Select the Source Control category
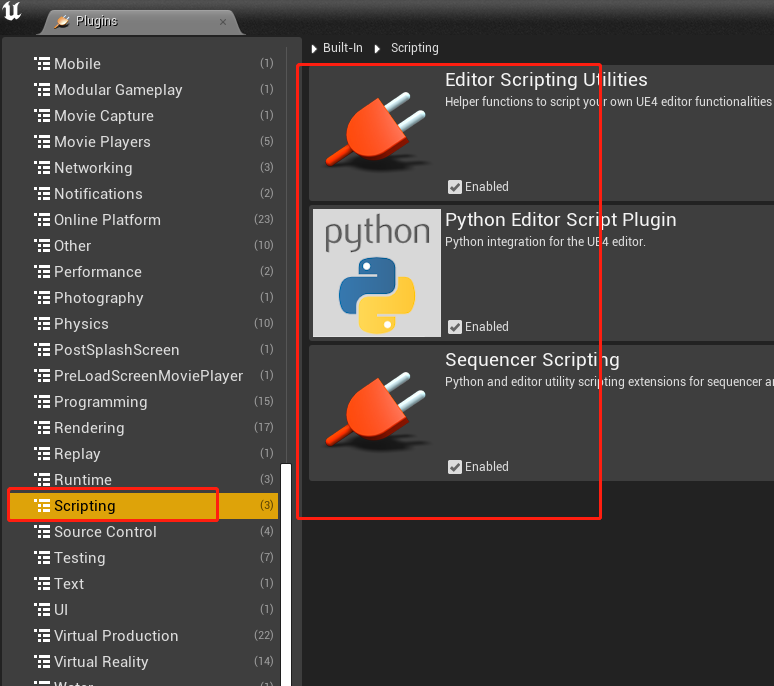 (x=143, y=532)
